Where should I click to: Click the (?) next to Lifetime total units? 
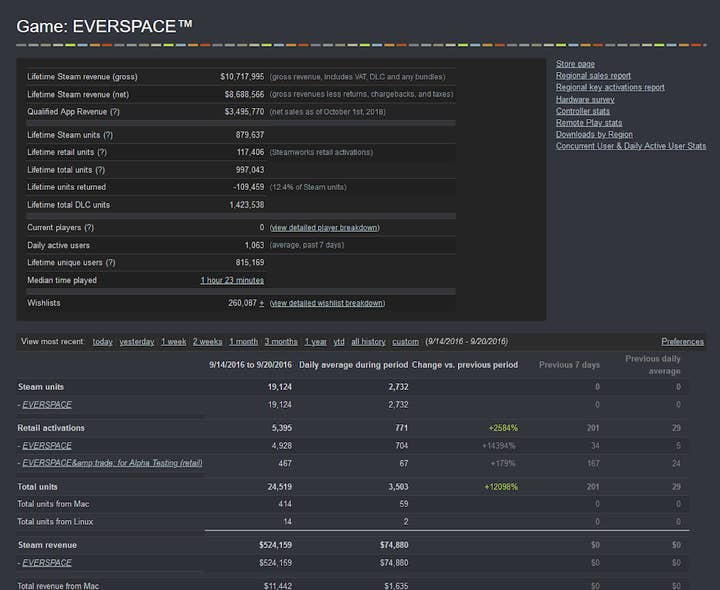[100, 170]
